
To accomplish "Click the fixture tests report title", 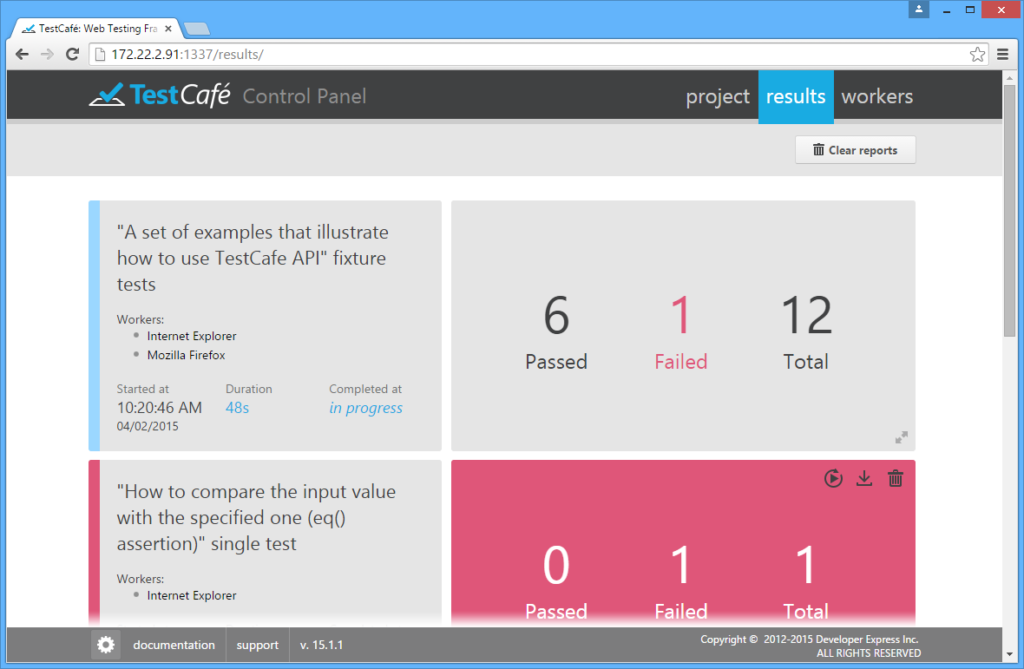I will 252,258.
